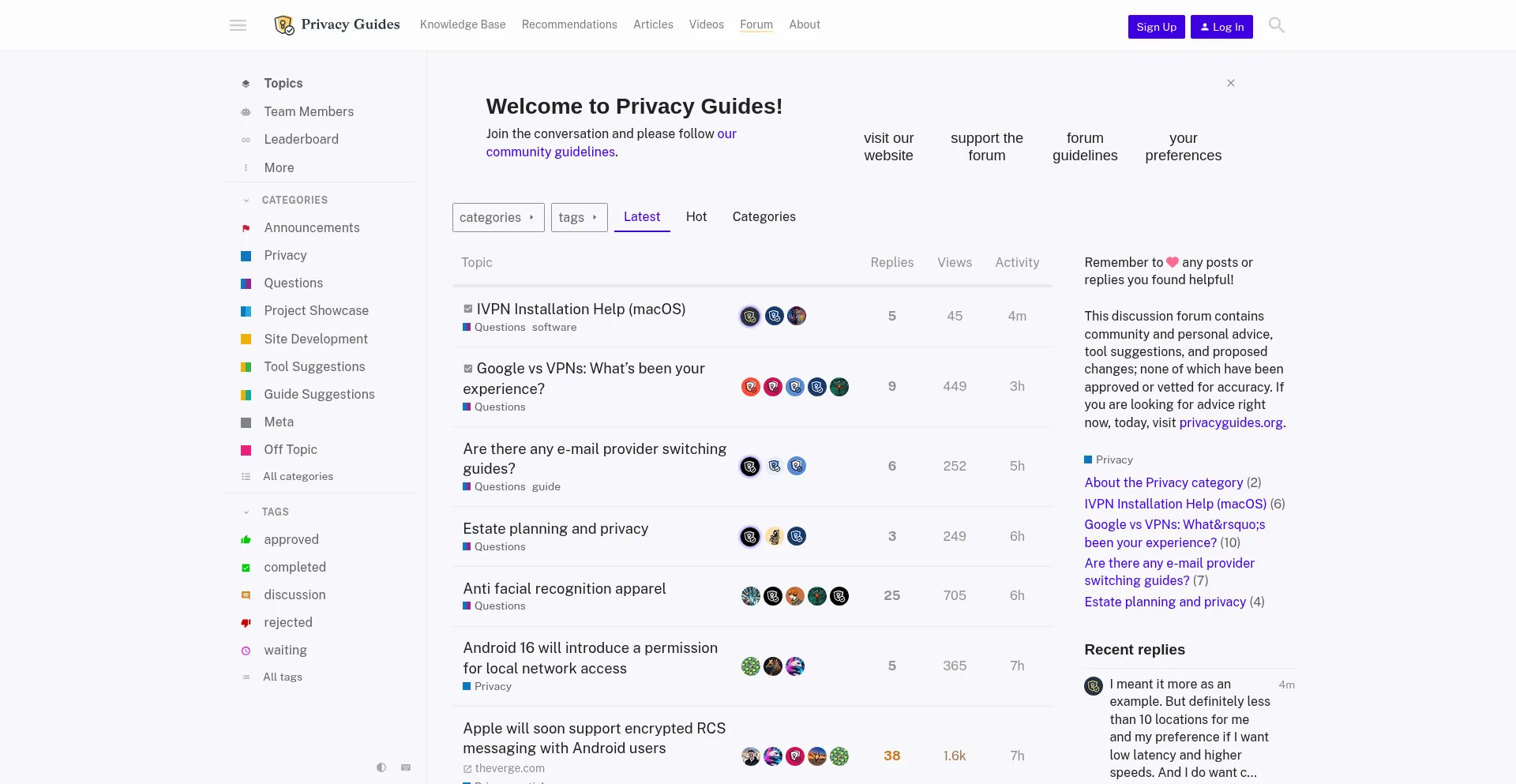1516x784 pixels.
Task: Open the categories filter dropdown
Action: (x=497, y=217)
